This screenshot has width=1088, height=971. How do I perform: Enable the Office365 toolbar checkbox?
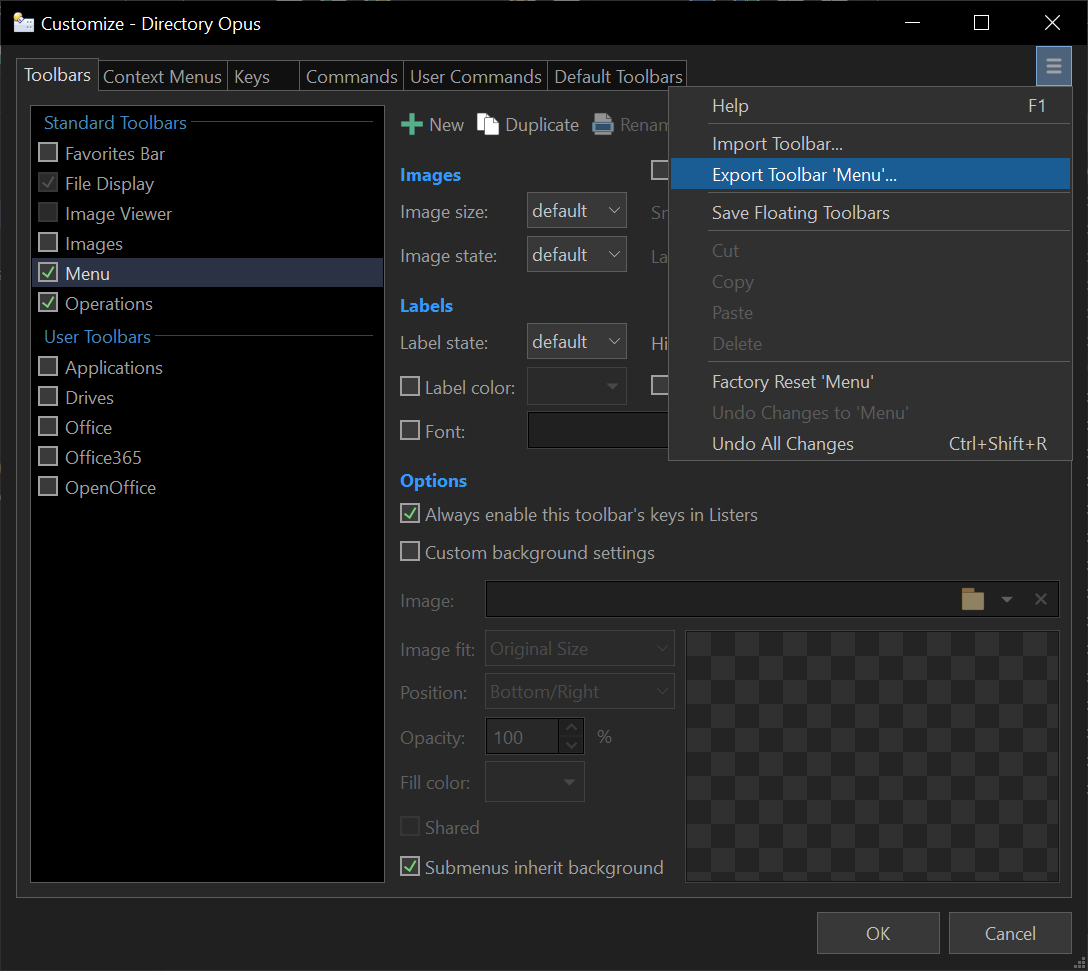(48, 456)
